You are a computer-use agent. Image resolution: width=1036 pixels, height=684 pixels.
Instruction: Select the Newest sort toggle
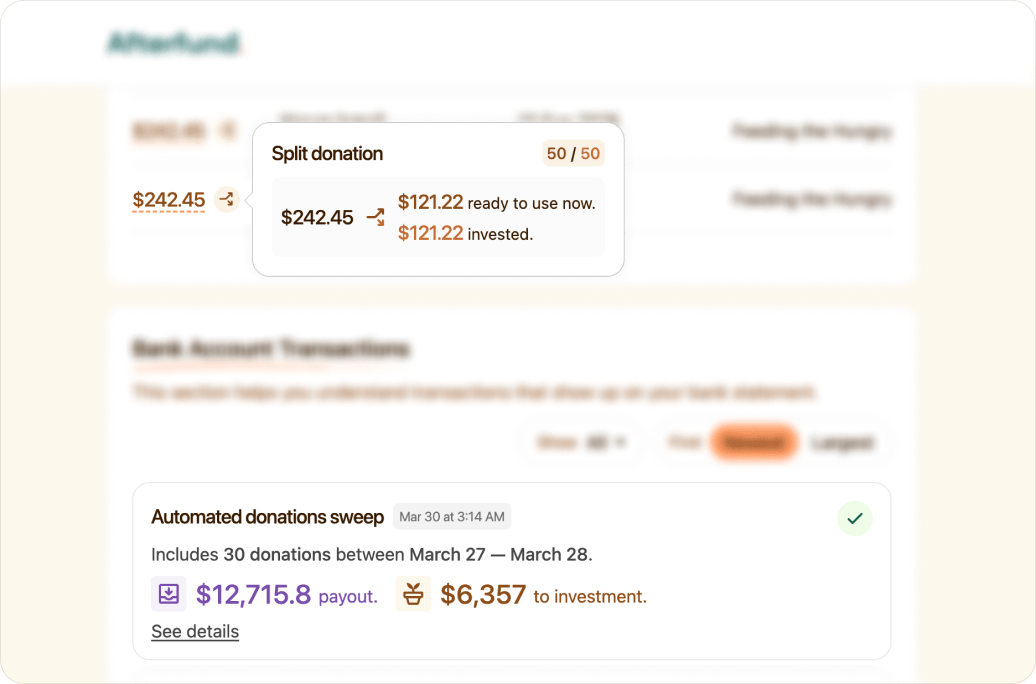(x=755, y=442)
